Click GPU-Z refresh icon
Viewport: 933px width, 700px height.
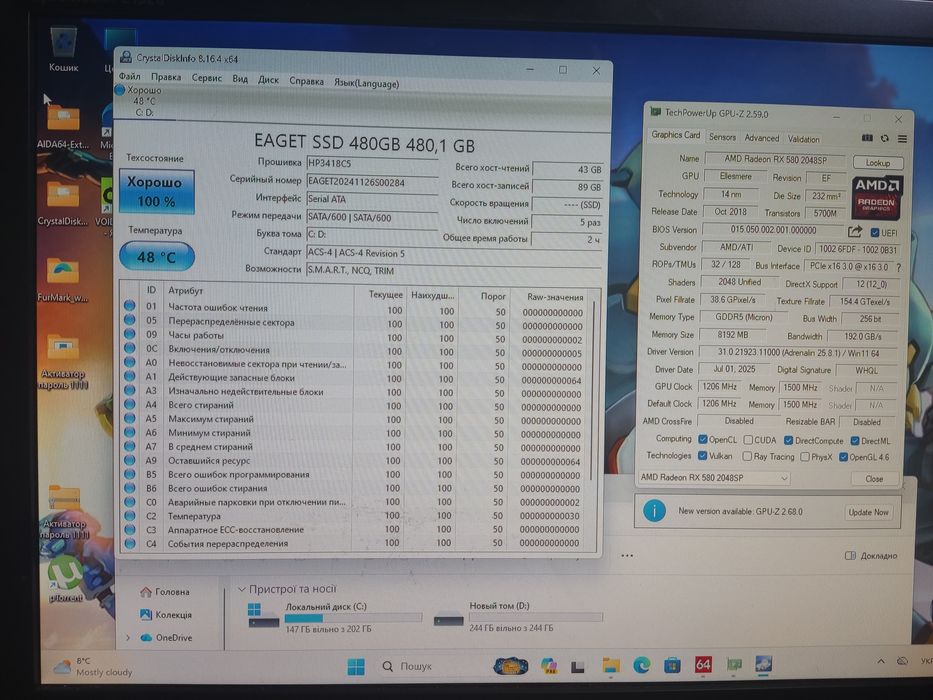coord(885,138)
